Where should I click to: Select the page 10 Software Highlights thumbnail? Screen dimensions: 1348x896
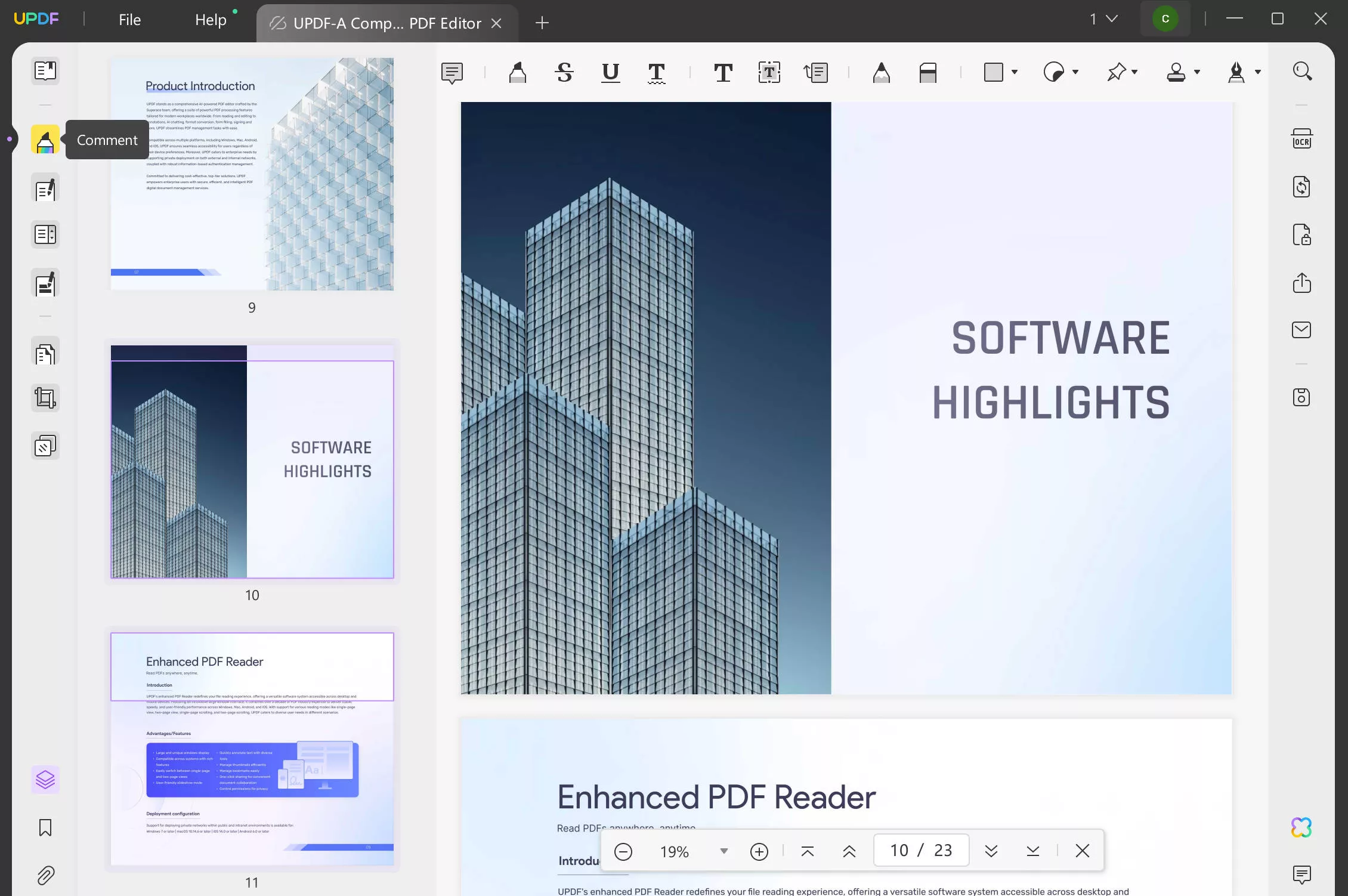tap(252, 462)
